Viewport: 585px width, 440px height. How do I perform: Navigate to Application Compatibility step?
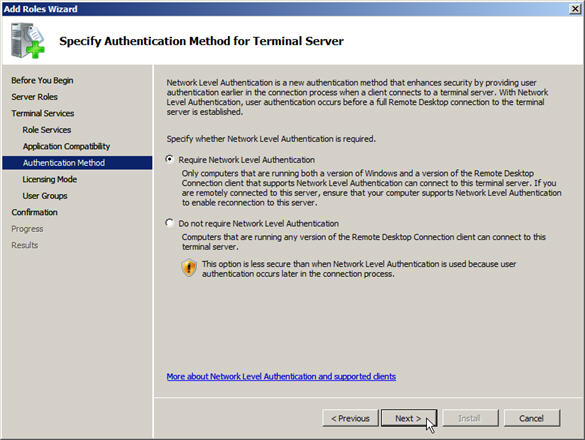(66, 146)
